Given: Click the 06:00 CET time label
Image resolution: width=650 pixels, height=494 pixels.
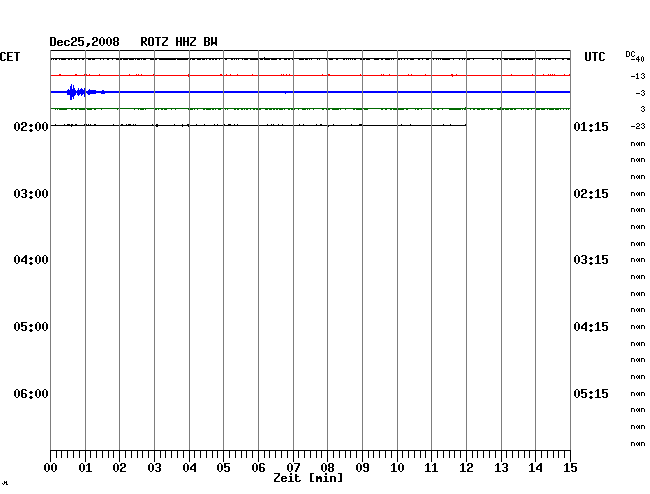Looking at the screenshot, I should (31, 393).
